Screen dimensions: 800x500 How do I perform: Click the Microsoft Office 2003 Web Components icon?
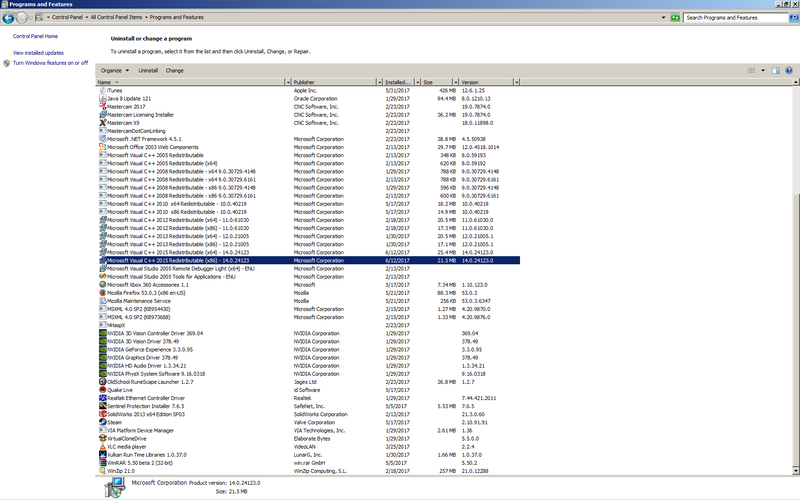pyautogui.click(x=103, y=147)
